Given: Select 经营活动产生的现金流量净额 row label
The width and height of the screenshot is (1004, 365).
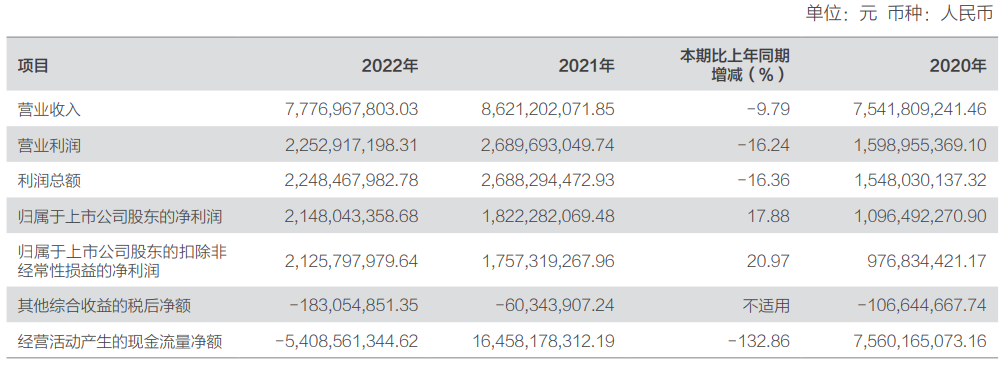Looking at the screenshot, I should pyautogui.click(x=120, y=342).
